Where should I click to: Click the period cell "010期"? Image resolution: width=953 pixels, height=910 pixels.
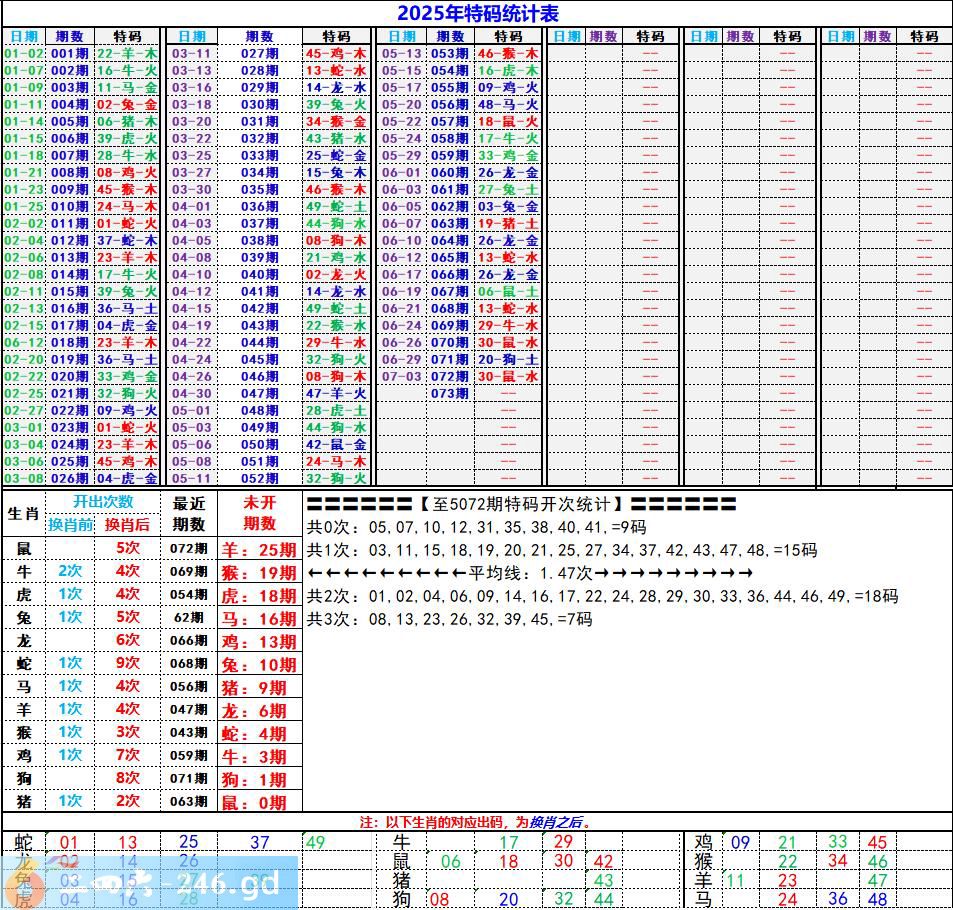(69, 207)
